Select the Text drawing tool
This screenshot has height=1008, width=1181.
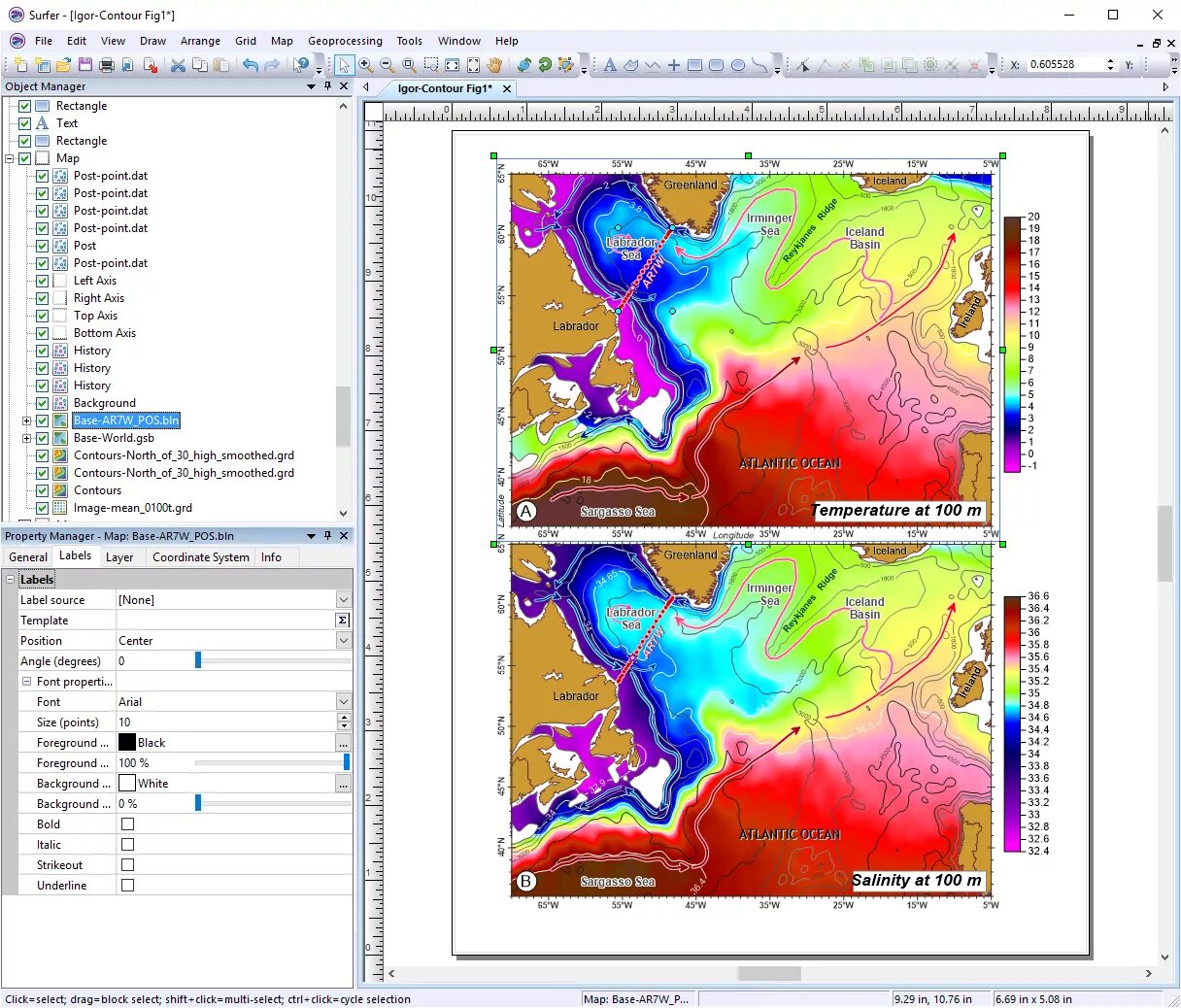610,65
